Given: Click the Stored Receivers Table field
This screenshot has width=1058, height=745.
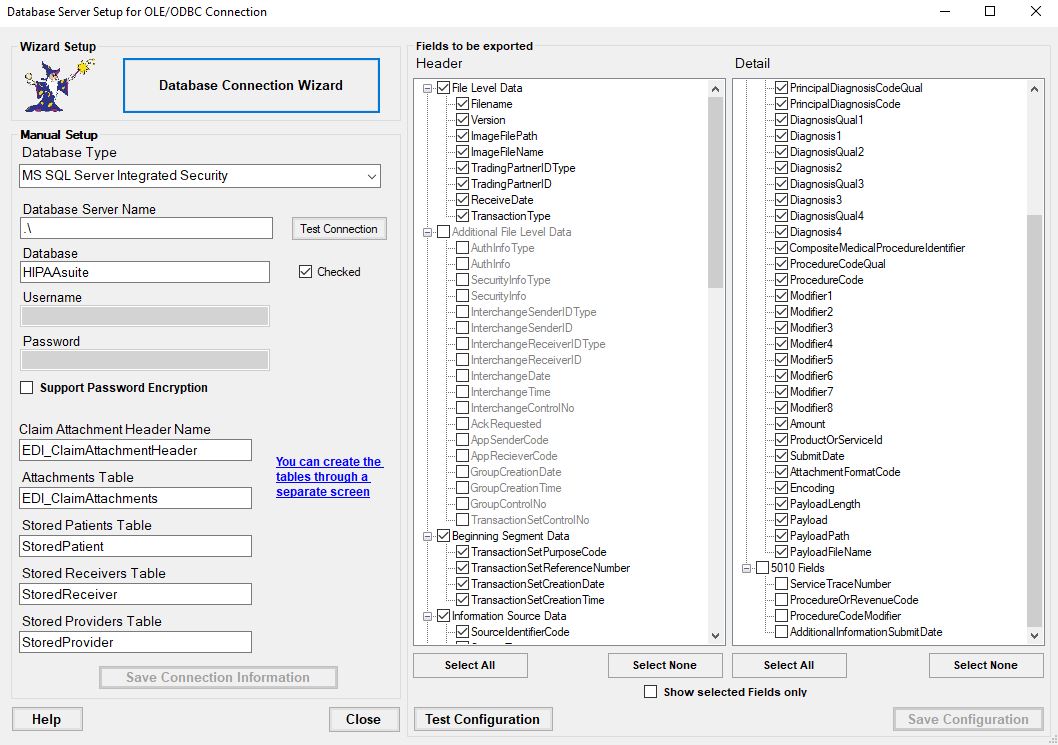Looking at the screenshot, I should (136, 594).
